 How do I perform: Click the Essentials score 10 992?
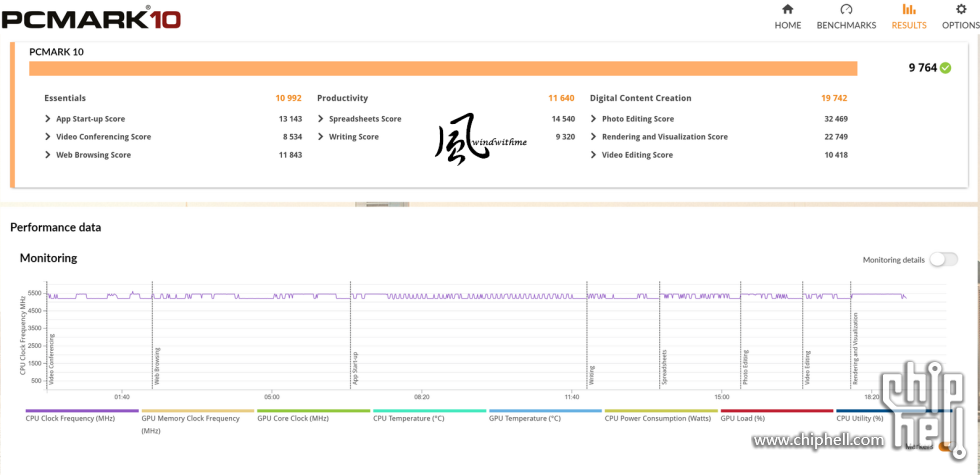(289, 98)
